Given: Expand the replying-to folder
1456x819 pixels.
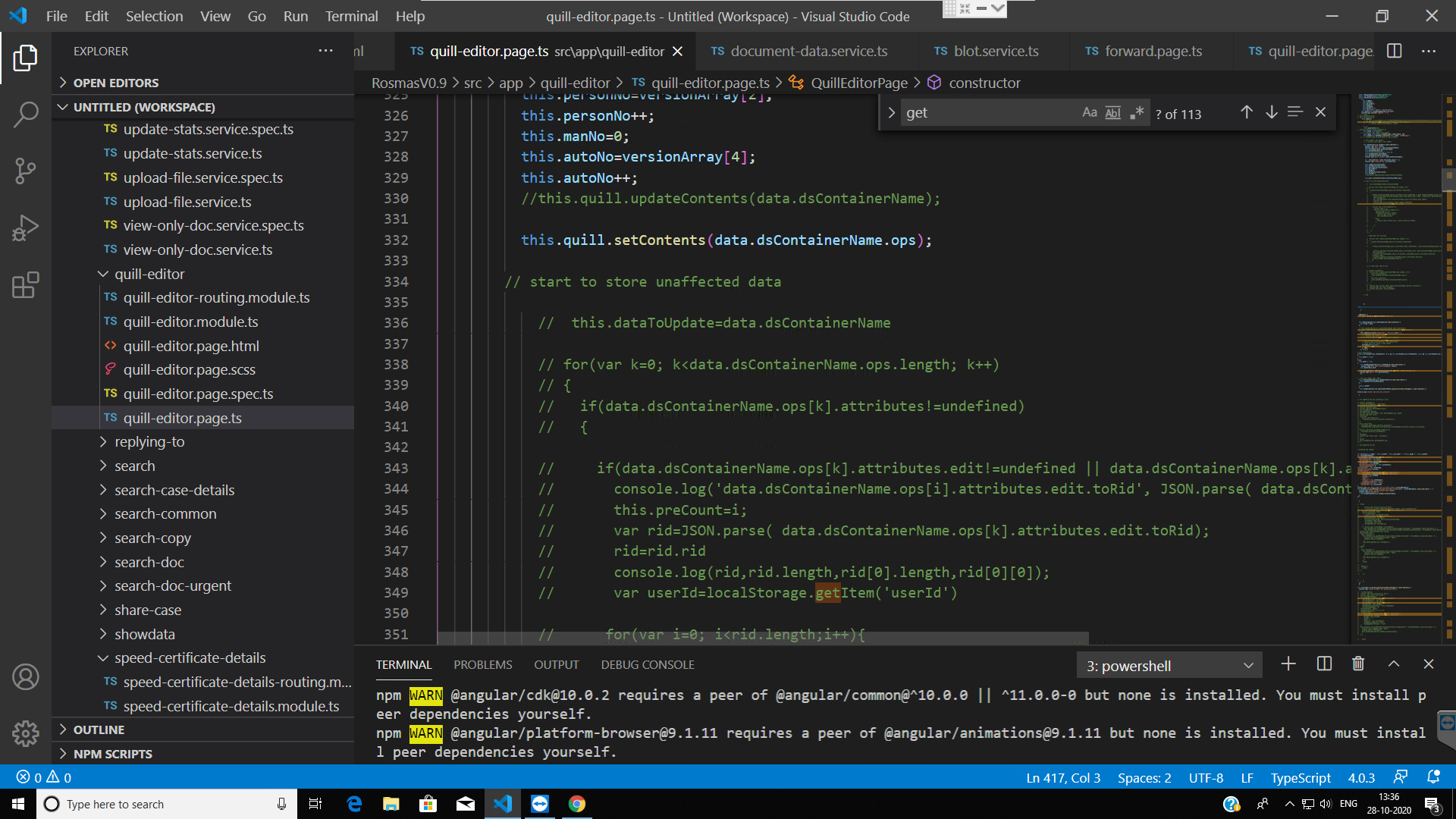Looking at the screenshot, I should tap(202, 441).
